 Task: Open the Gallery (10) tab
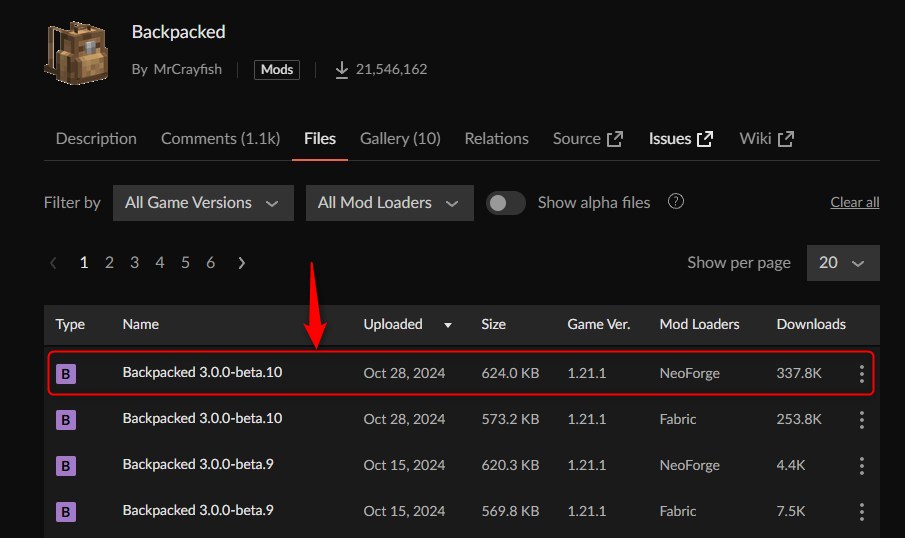pos(400,139)
